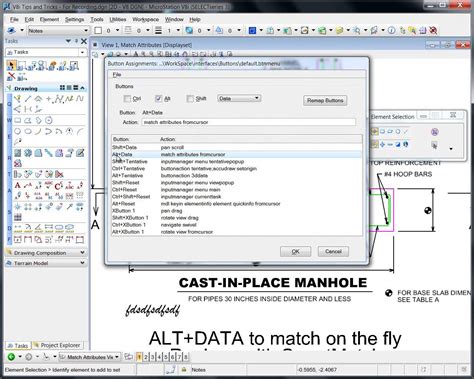Screen dimensions: 474x379
Task: Select the Place Circle tool
Action: [18, 131]
